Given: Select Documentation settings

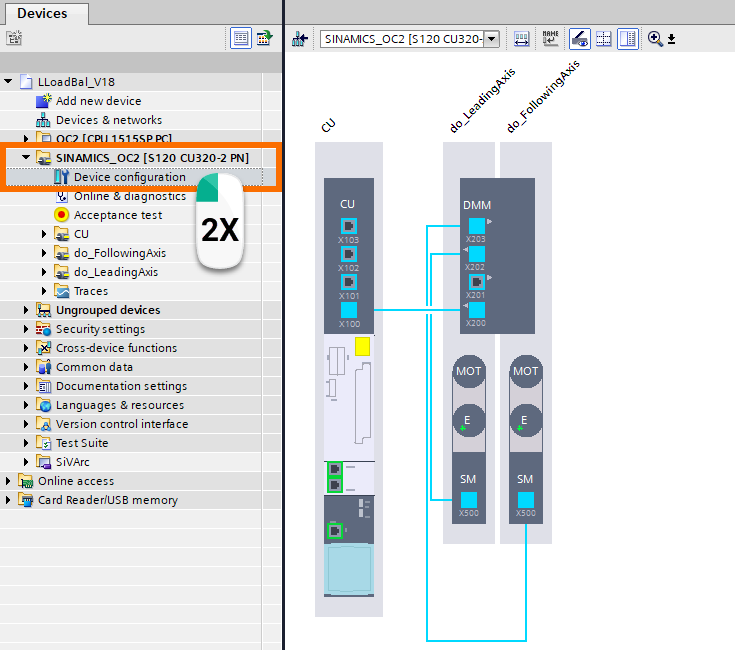Looking at the screenshot, I should click(x=121, y=386).
